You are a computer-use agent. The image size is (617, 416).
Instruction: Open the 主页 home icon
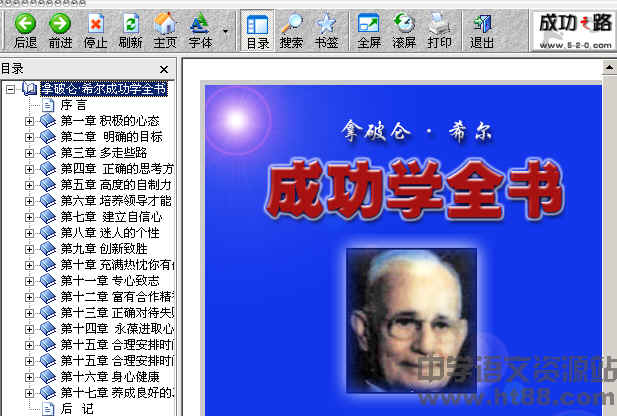(x=165, y=31)
